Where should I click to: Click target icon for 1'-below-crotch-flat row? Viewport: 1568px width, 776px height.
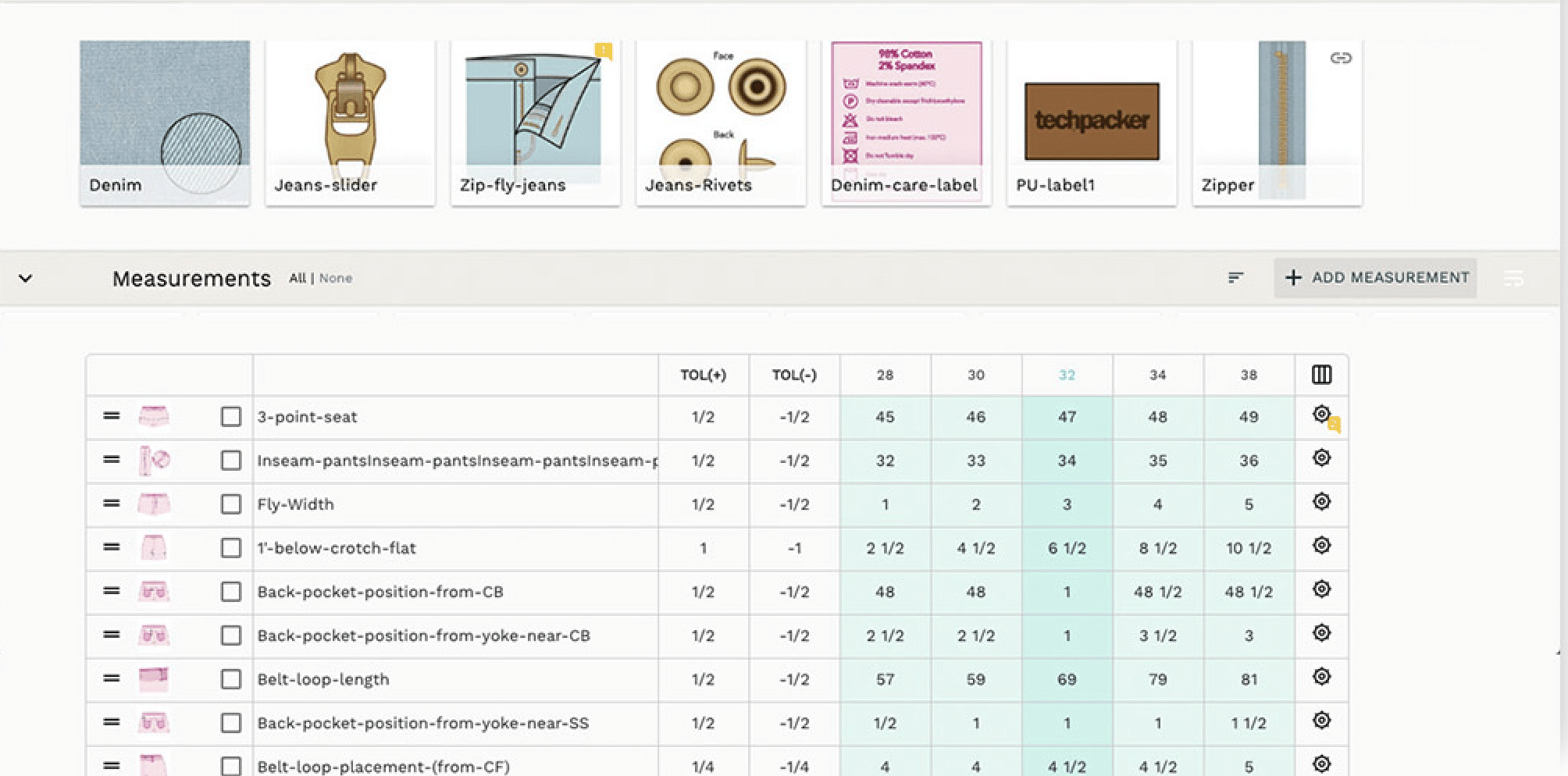pos(1321,545)
